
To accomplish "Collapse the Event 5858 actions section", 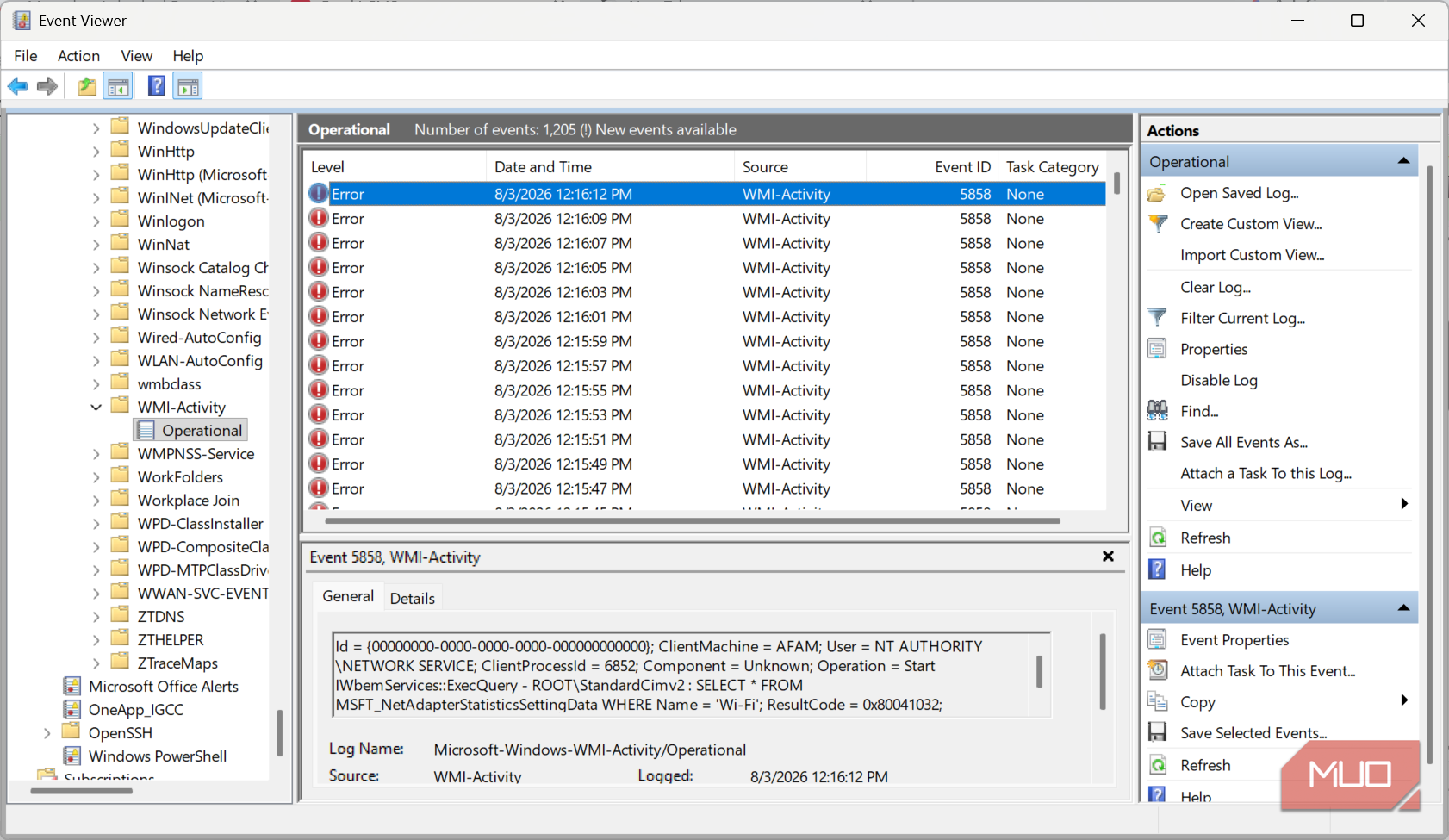I will click(1403, 608).
